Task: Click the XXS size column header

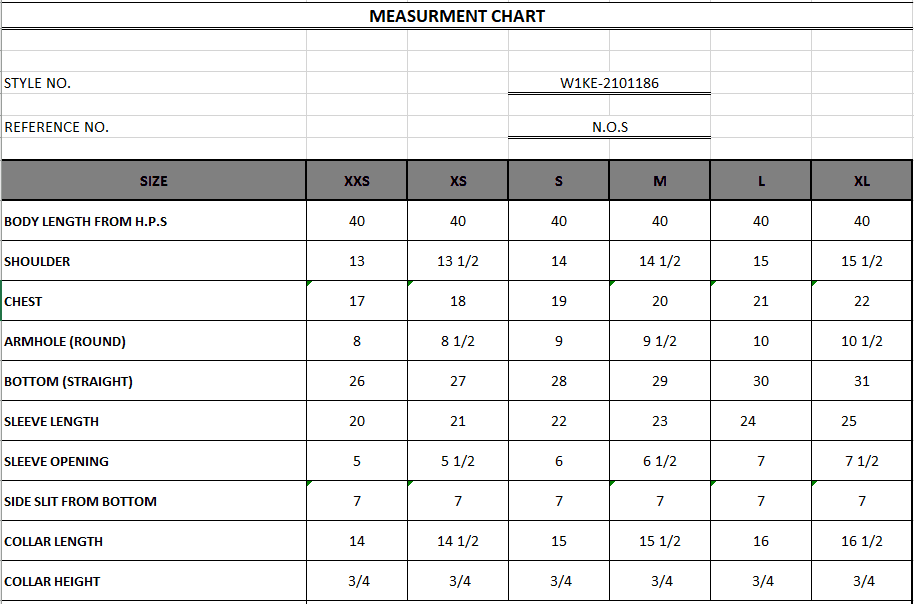Action: point(357,181)
